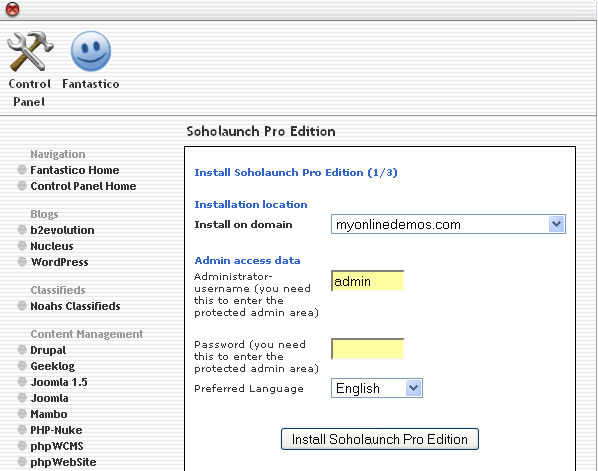
Task: Select Joomla 1.5 from Content Management
Action: click(59, 382)
